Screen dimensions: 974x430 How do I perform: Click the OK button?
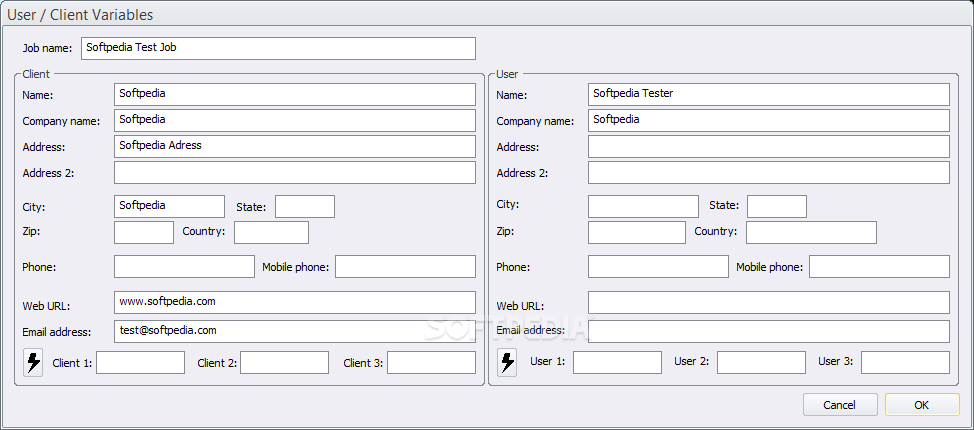coord(922,405)
